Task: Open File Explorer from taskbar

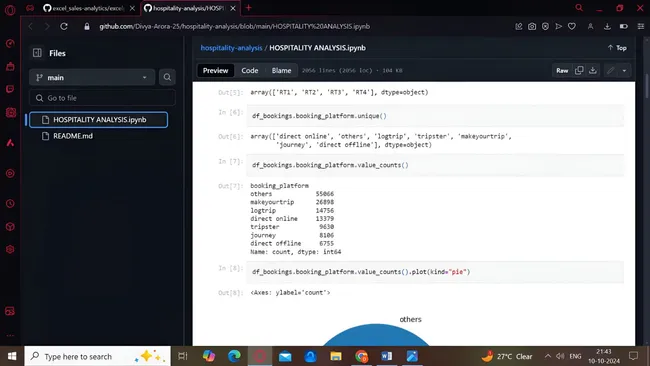Action: (336, 356)
